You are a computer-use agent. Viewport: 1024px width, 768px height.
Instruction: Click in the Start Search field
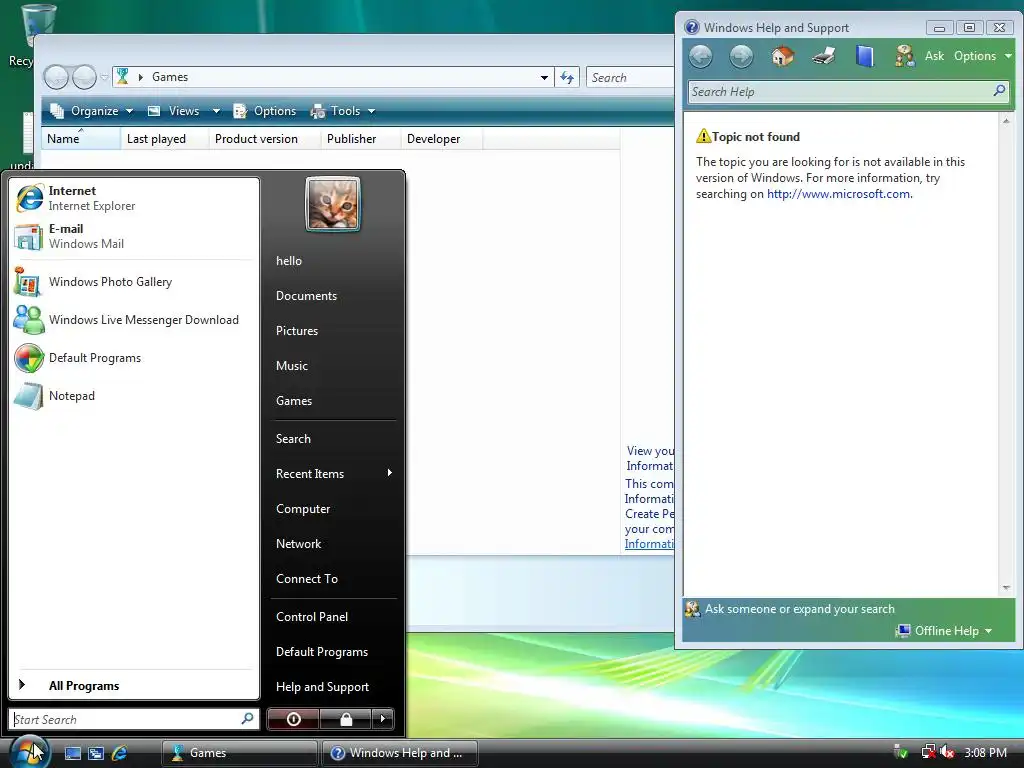(x=134, y=719)
